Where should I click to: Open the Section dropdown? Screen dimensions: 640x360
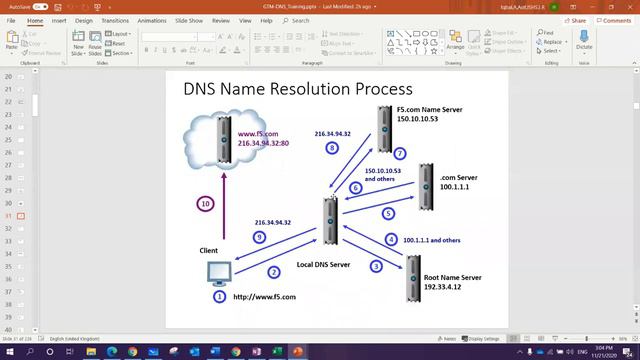click(119, 53)
